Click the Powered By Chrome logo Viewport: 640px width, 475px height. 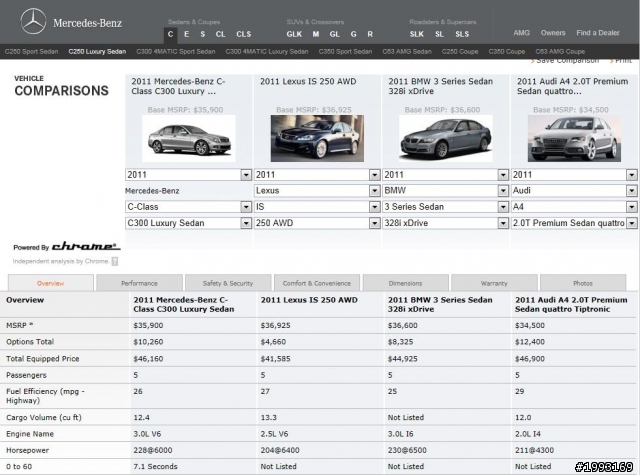point(67,246)
